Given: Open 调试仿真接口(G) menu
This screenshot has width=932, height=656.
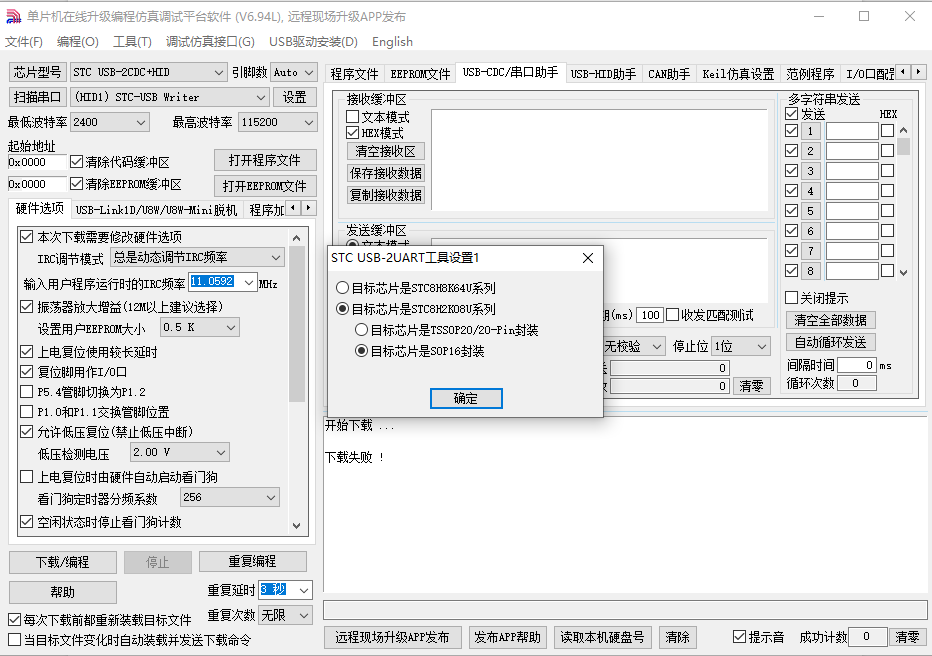Looking at the screenshot, I should point(210,42).
